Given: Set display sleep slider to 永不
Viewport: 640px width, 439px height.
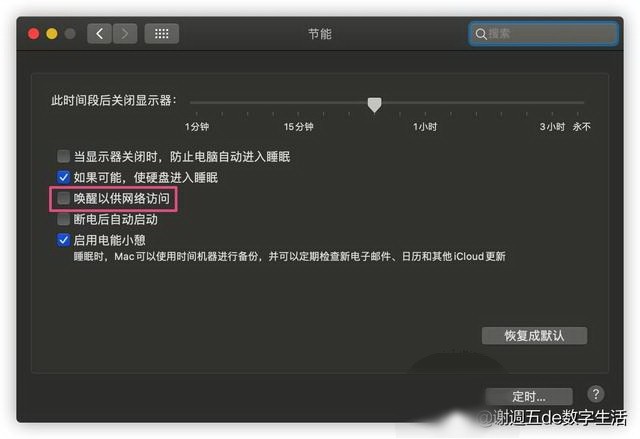Looking at the screenshot, I should (578, 103).
